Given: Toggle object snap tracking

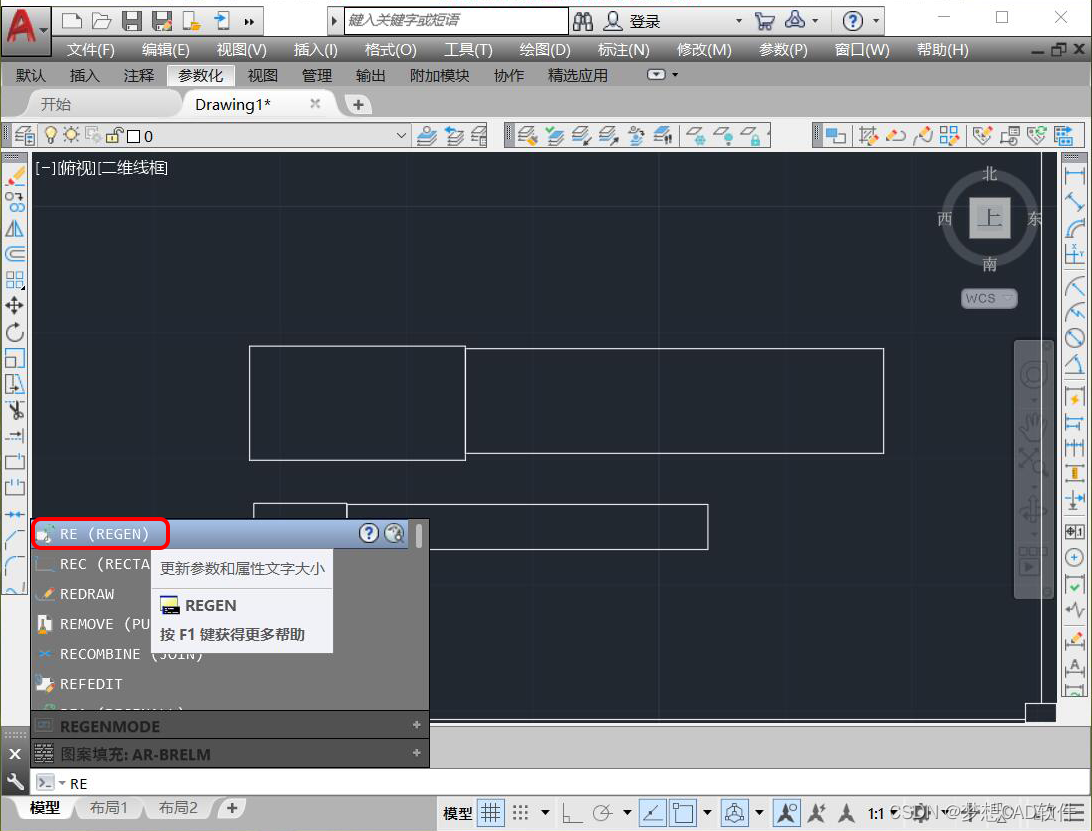Looking at the screenshot, I should click(x=653, y=812).
